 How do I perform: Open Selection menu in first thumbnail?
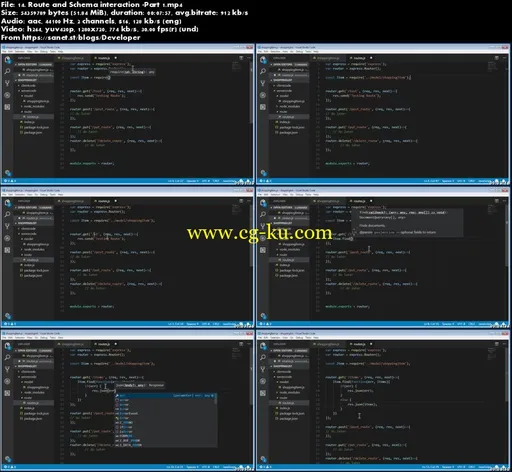tap(19, 52)
